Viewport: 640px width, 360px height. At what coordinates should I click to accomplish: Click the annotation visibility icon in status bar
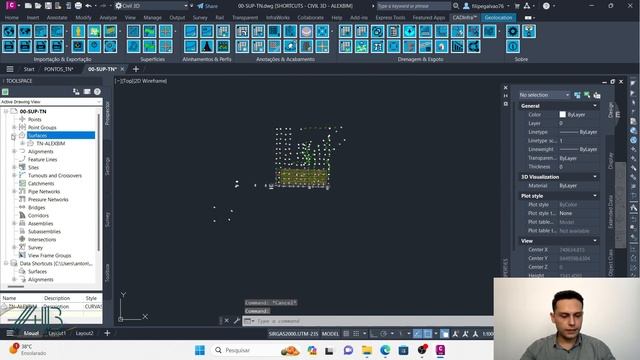tap(456, 334)
